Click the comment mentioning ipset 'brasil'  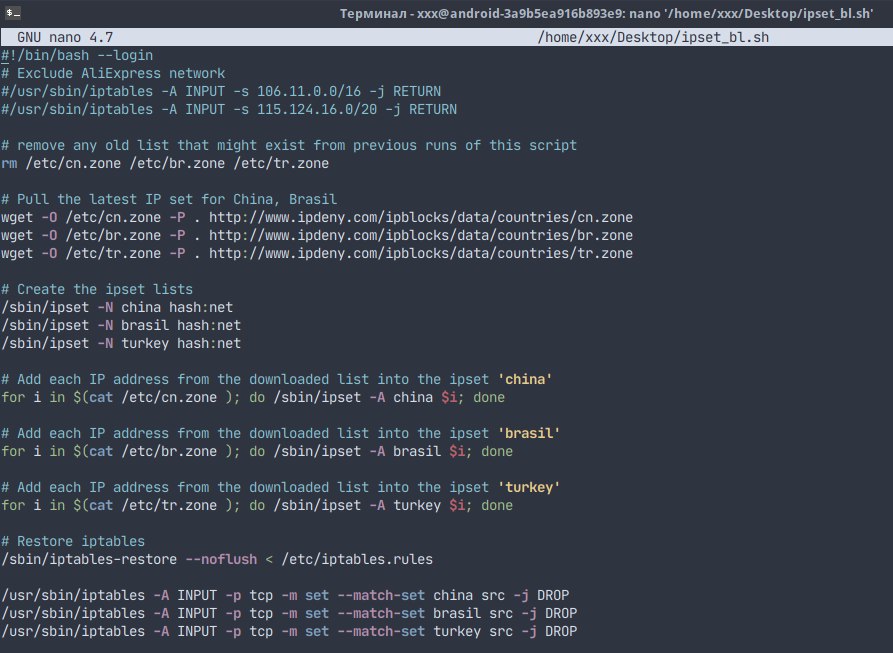(x=281, y=434)
